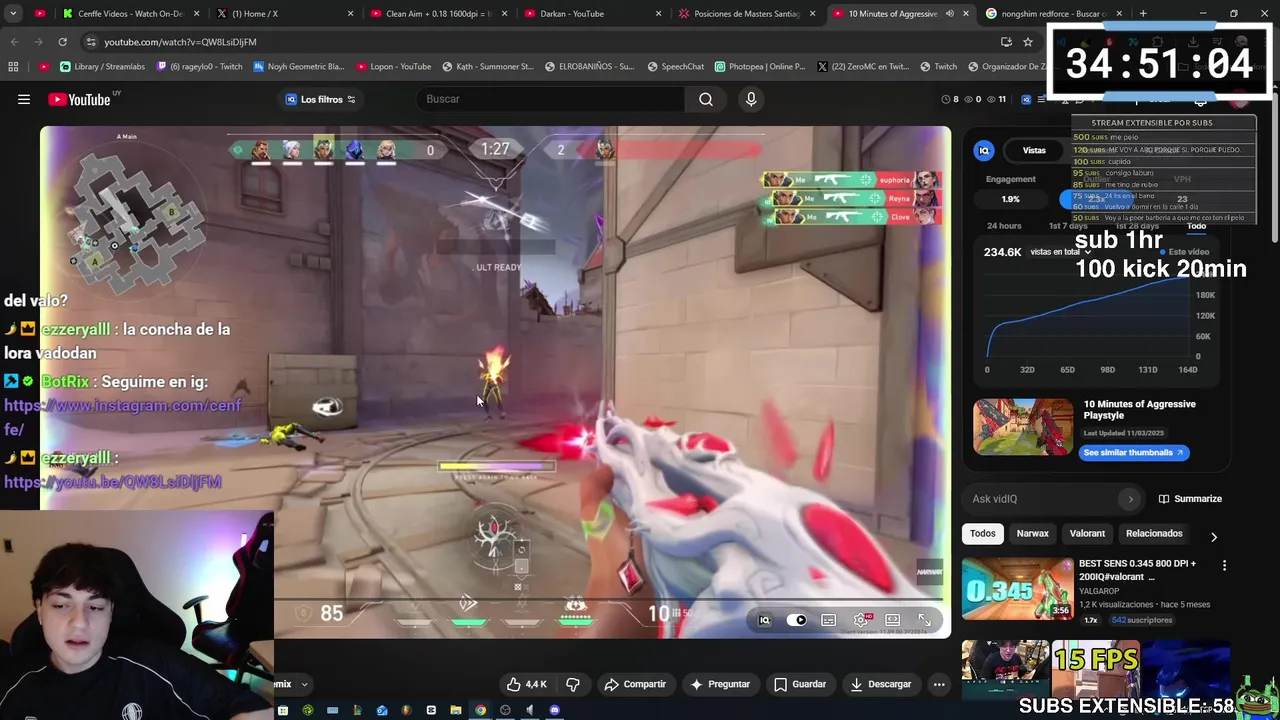Viewport: 1280px width, 720px height.
Task: Toggle theater mode in the player
Action: click(x=893, y=620)
